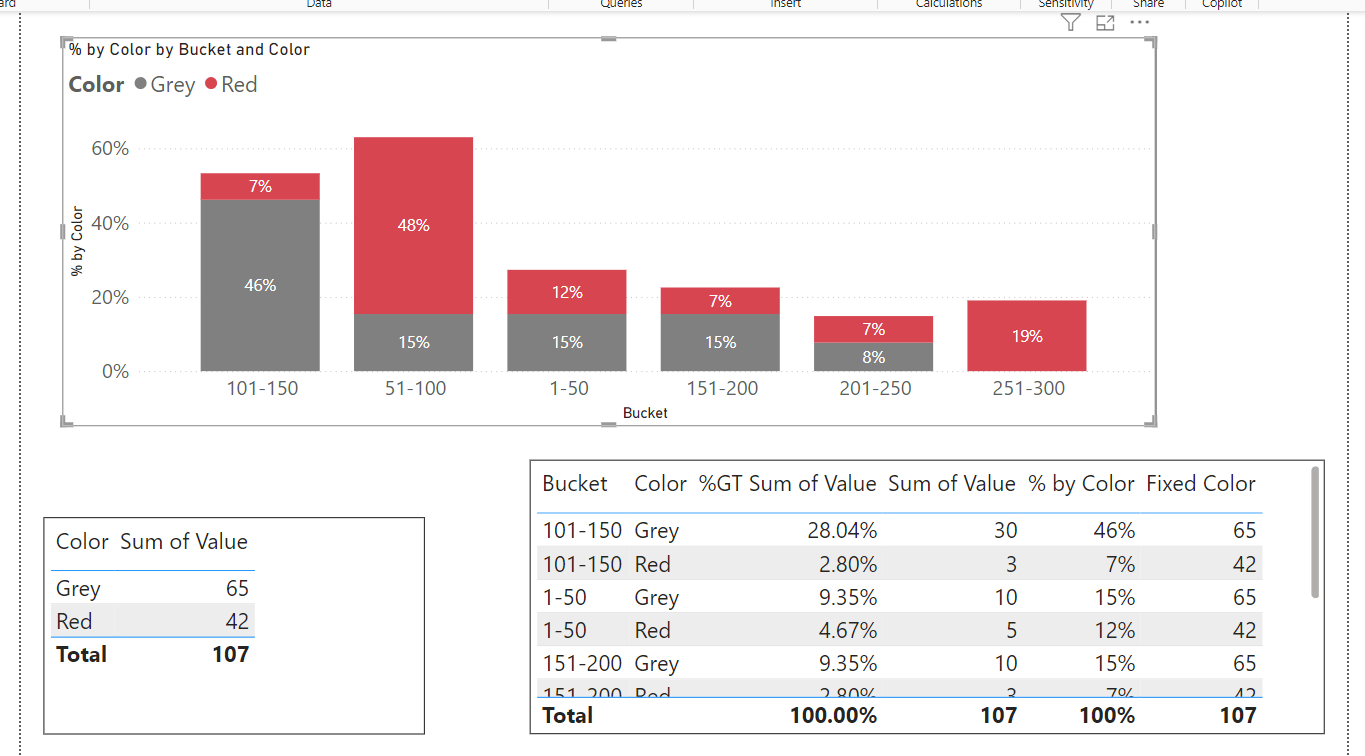This screenshot has width=1365, height=756.
Task: Select the Red row in the small Color table
Action: [153, 621]
